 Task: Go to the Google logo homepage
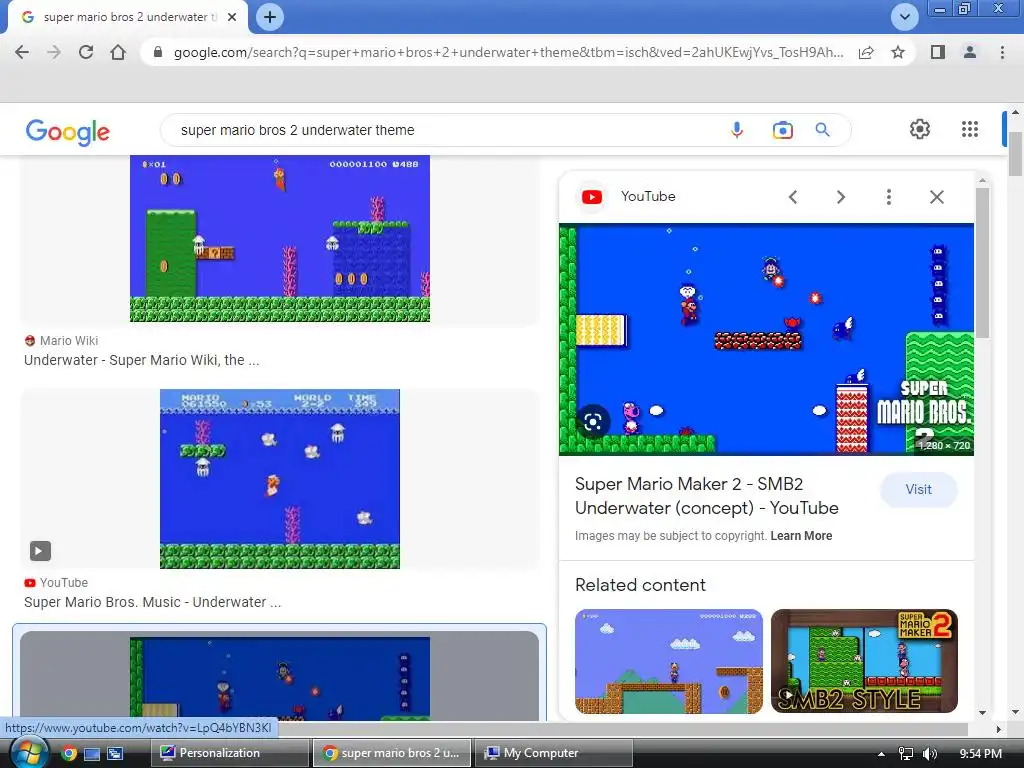68,131
